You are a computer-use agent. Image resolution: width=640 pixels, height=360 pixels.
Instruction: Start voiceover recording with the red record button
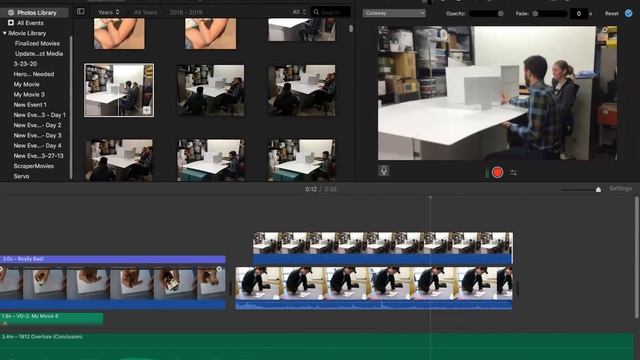[x=497, y=173]
